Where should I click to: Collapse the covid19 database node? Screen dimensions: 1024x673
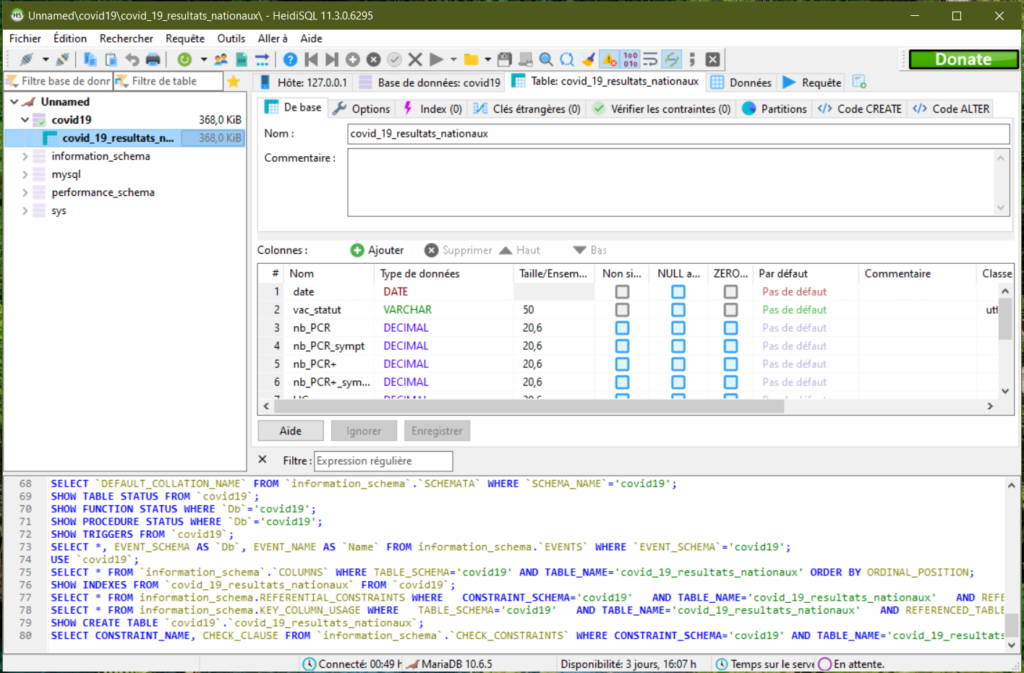[x=25, y=120]
